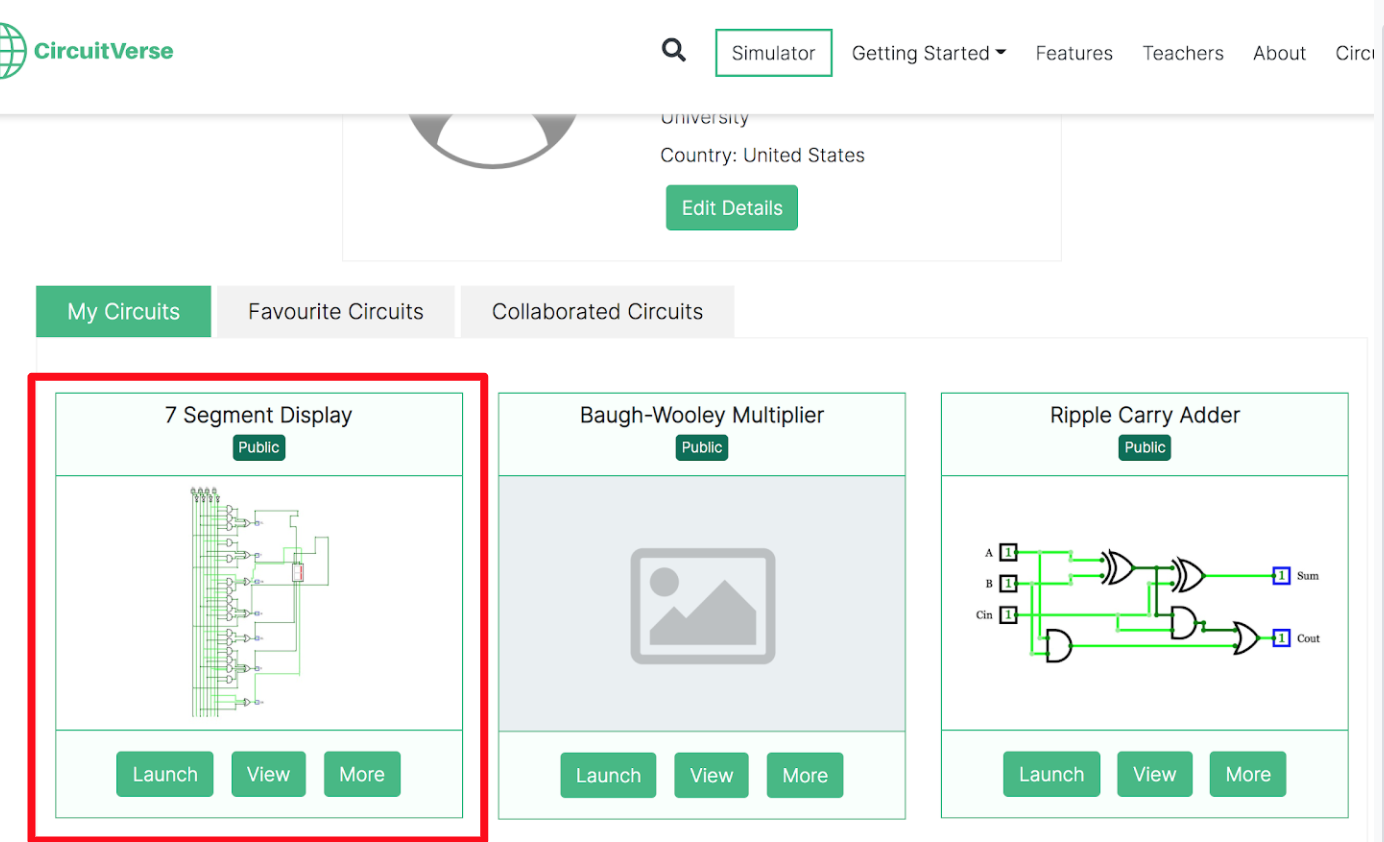Open the 7 Segment Display circuit thumbnail
The height and width of the screenshot is (842, 1384).
point(259,602)
